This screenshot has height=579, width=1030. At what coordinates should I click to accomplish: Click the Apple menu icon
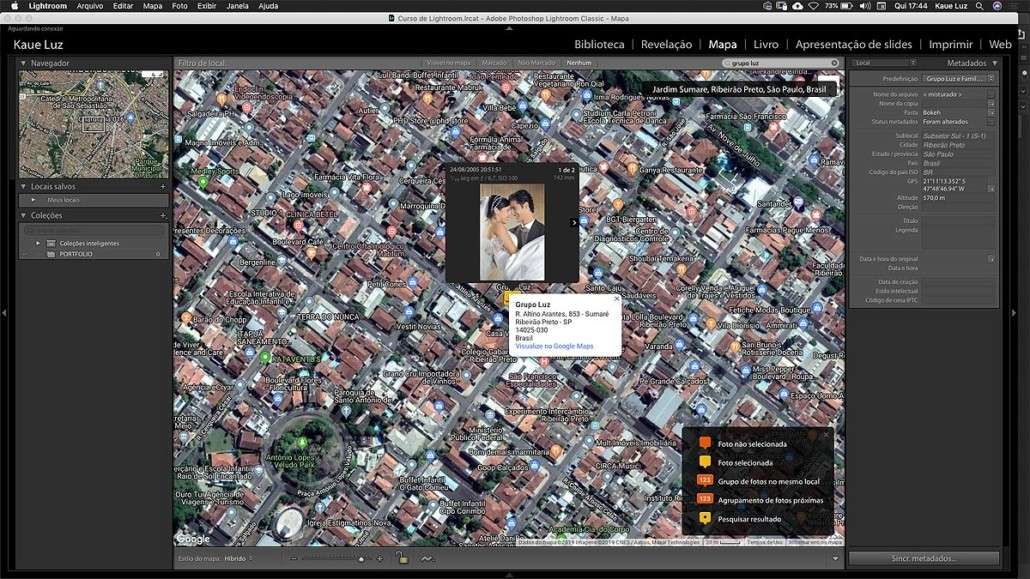(x=14, y=6)
